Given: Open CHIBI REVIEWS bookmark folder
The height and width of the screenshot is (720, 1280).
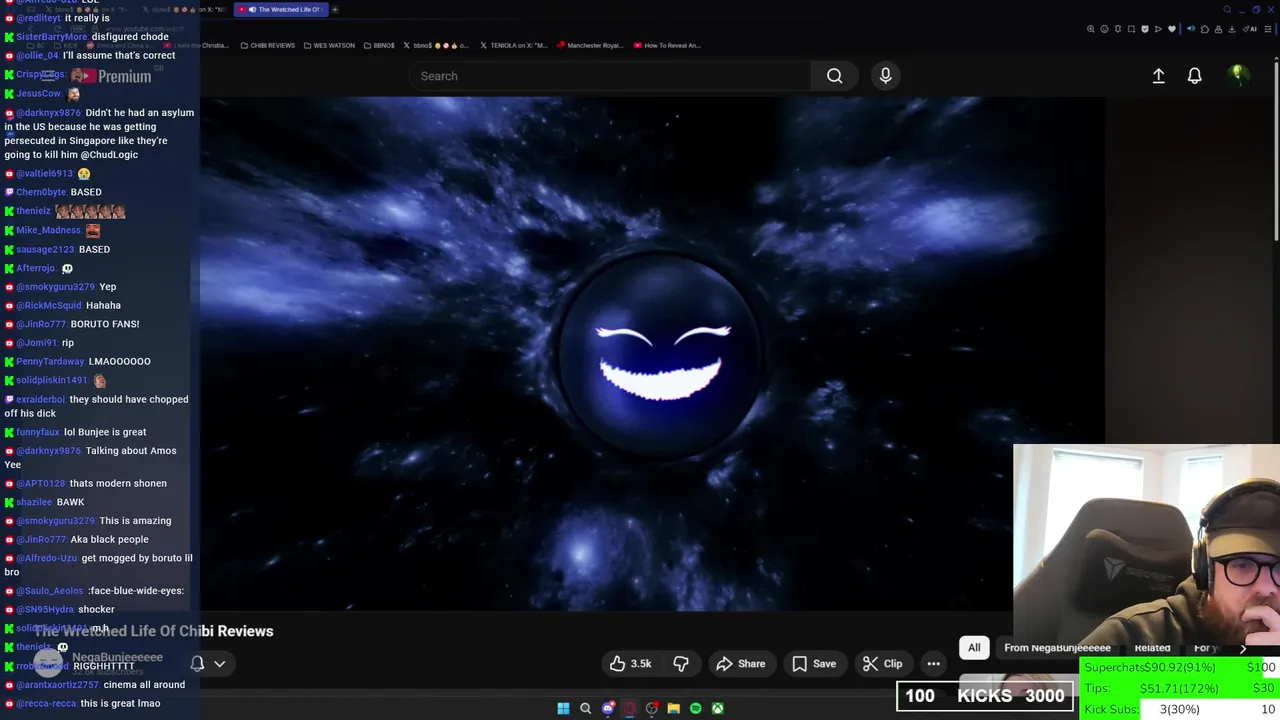Looking at the screenshot, I should tap(267, 45).
